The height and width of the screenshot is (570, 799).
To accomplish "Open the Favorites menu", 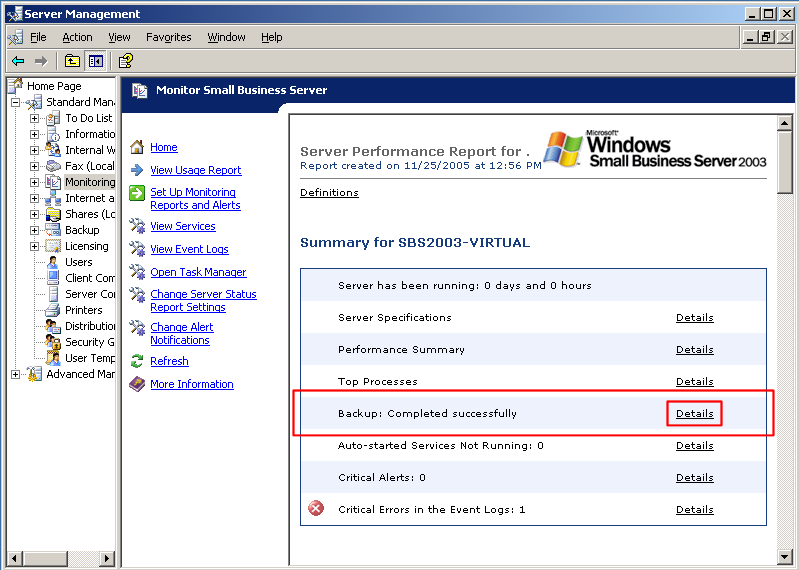I will point(169,37).
